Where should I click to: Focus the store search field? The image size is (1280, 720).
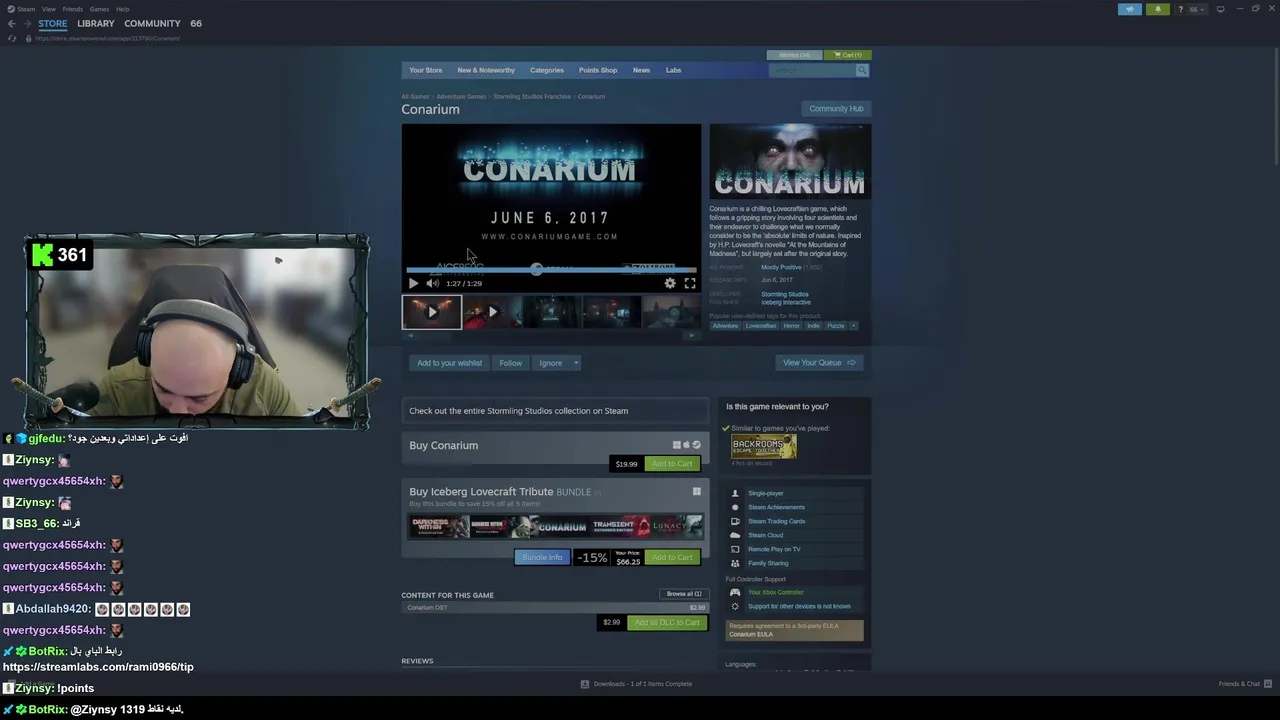point(812,70)
